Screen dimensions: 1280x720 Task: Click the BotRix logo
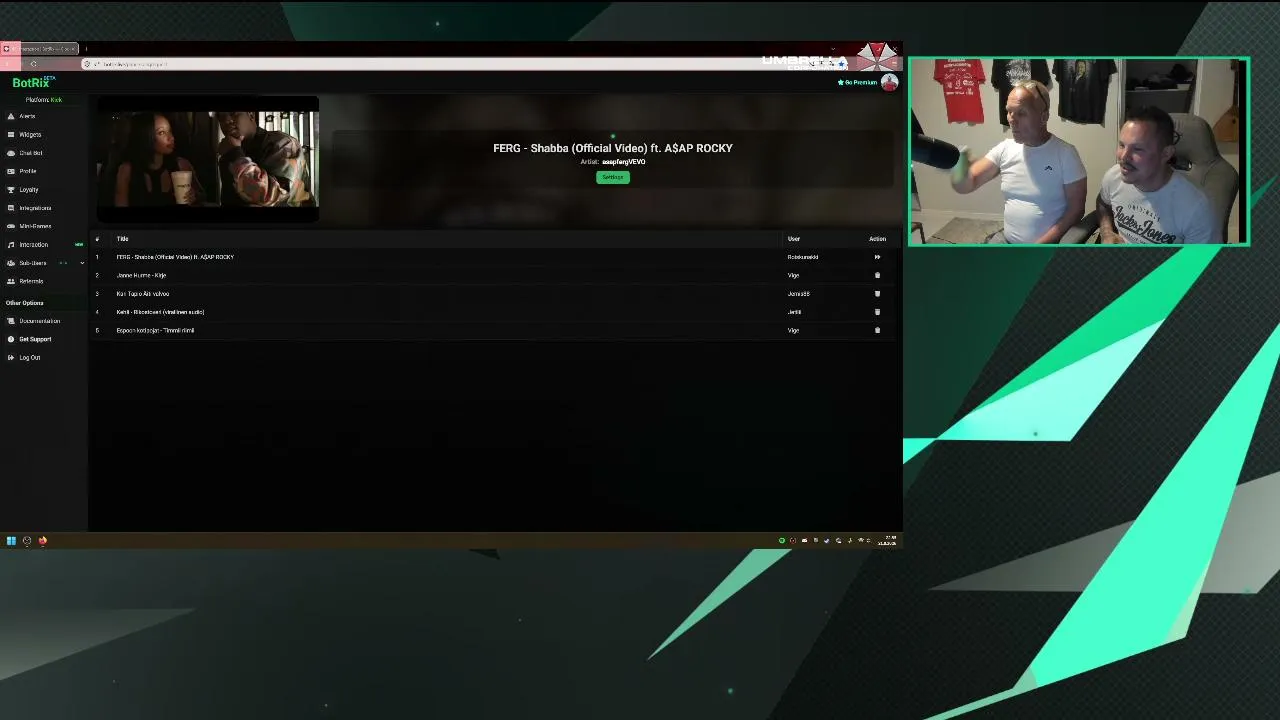click(31, 83)
